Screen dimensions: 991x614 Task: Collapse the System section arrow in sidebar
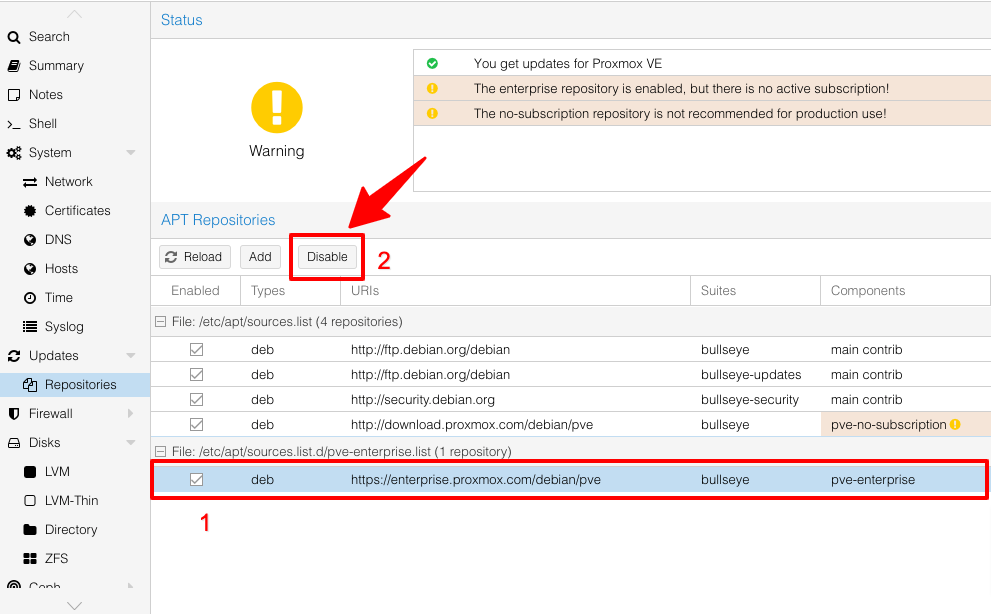click(x=131, y=153)
